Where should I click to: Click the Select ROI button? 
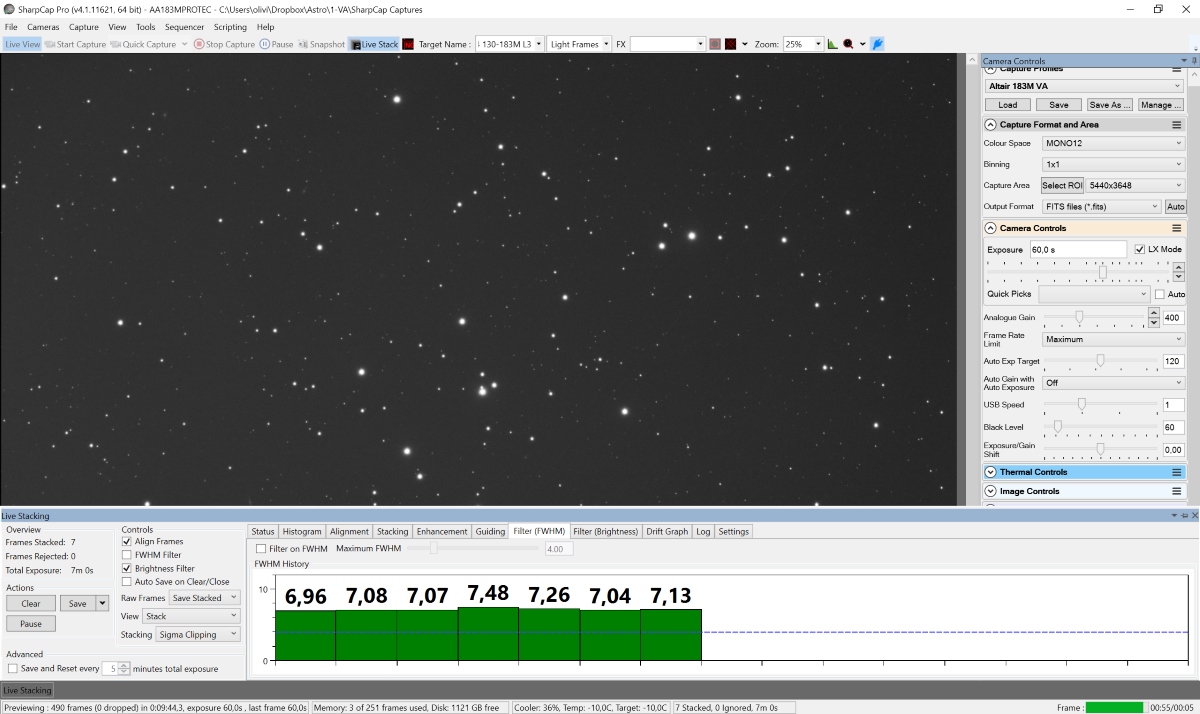(x=1061, y=185)
